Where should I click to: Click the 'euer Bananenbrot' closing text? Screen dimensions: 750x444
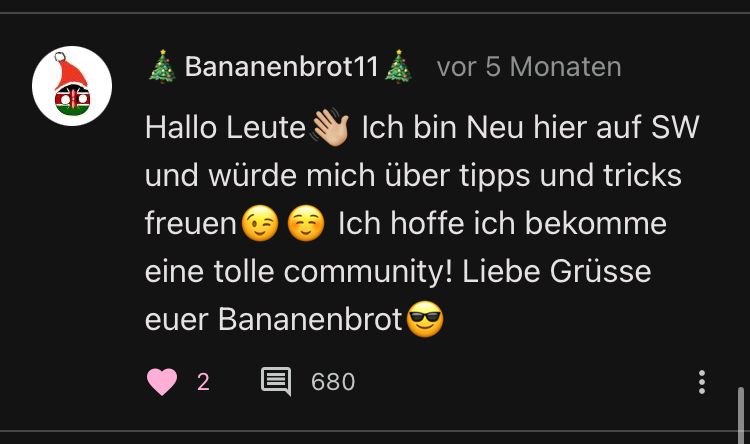[x=274, y=319]
